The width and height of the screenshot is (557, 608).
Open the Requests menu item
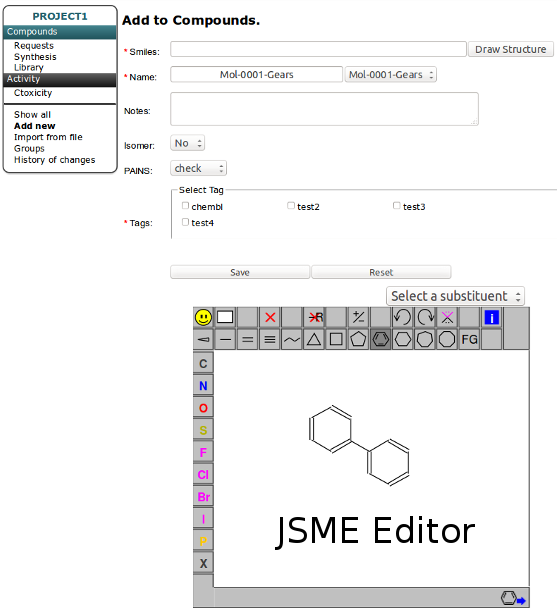pyautogui.click(x=34, y=46)
